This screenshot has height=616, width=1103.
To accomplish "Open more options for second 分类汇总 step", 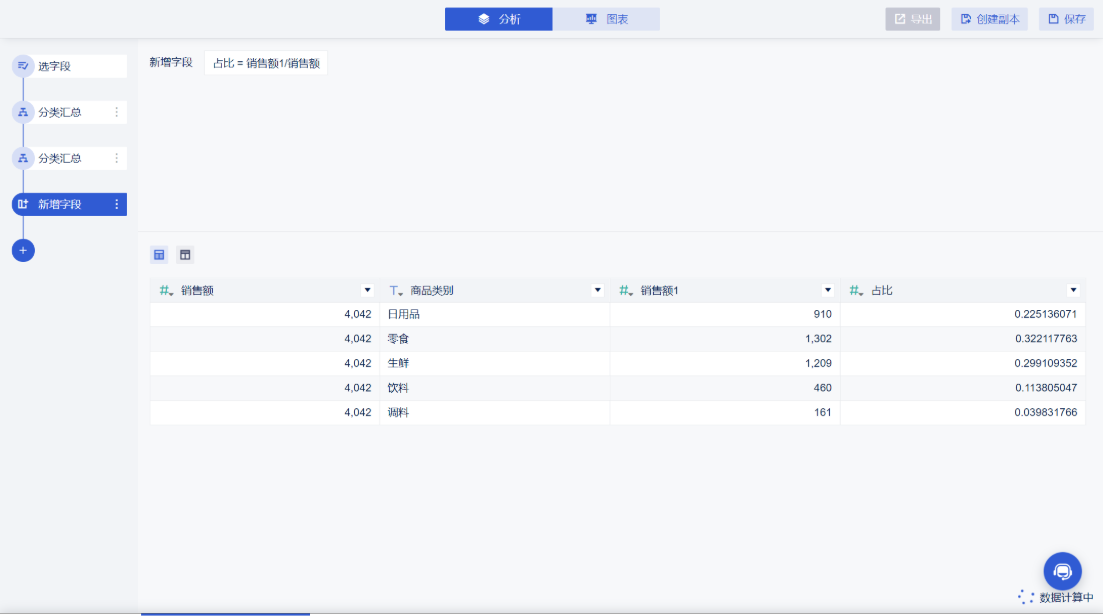I will 117,158.
